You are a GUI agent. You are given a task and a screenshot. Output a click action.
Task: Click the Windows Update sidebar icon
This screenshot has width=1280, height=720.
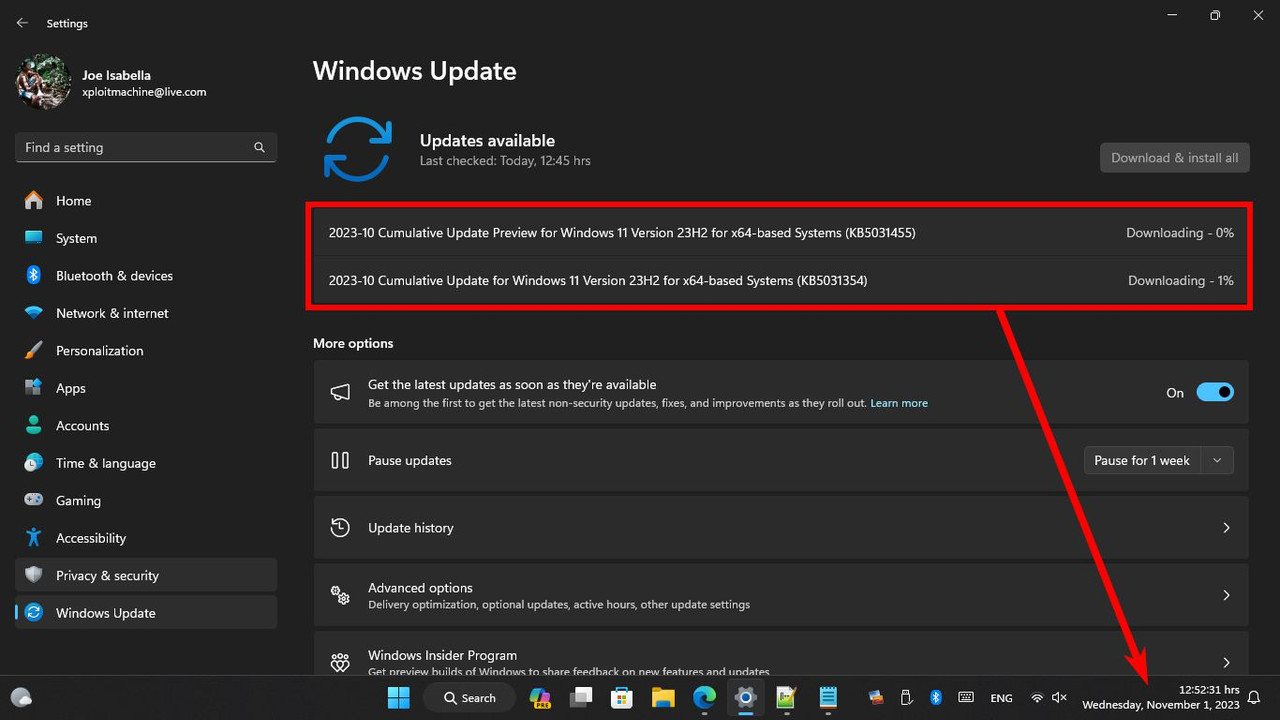coord(34,613)
